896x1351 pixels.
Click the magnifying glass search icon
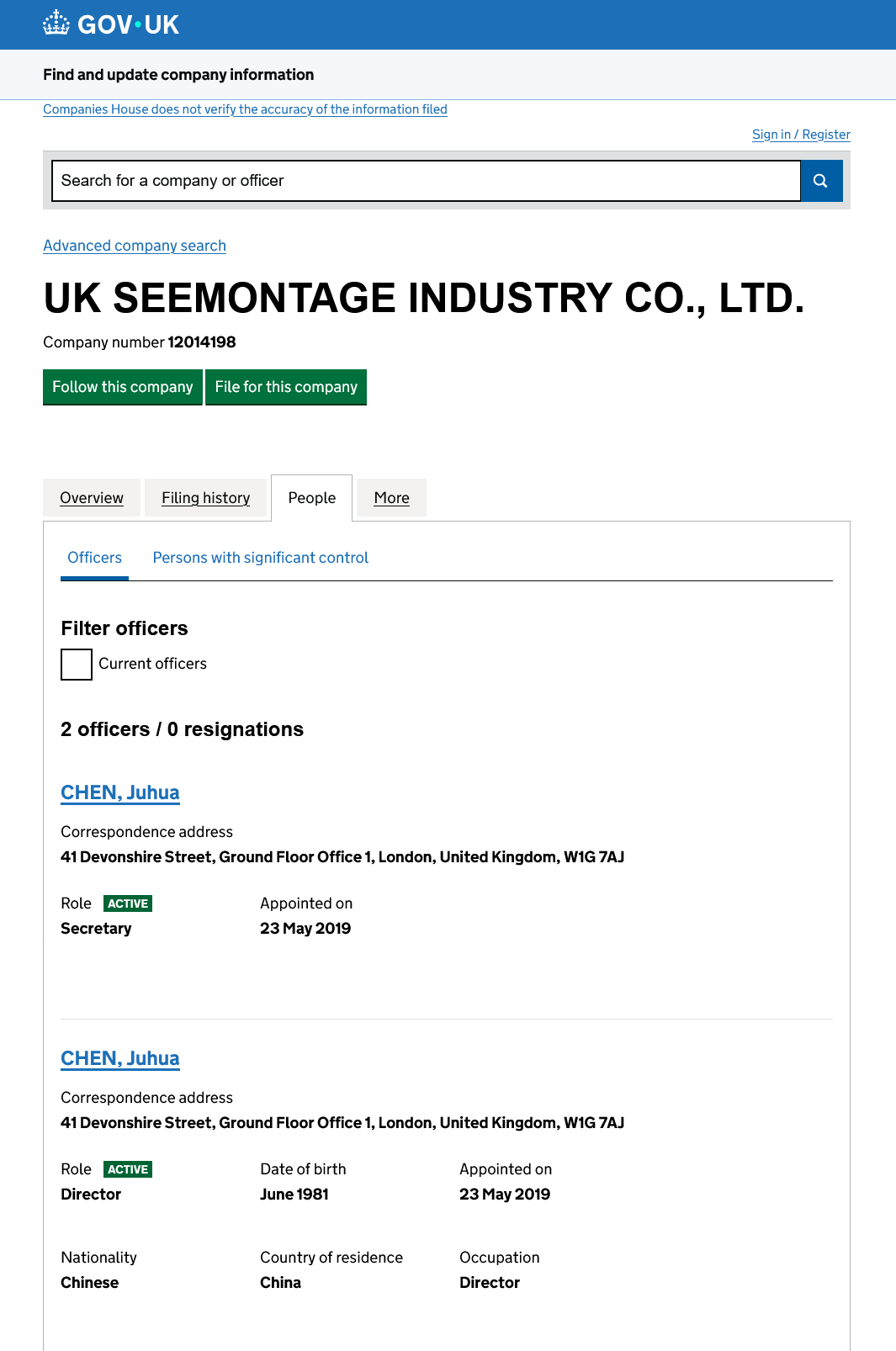[x=820, y=181]
